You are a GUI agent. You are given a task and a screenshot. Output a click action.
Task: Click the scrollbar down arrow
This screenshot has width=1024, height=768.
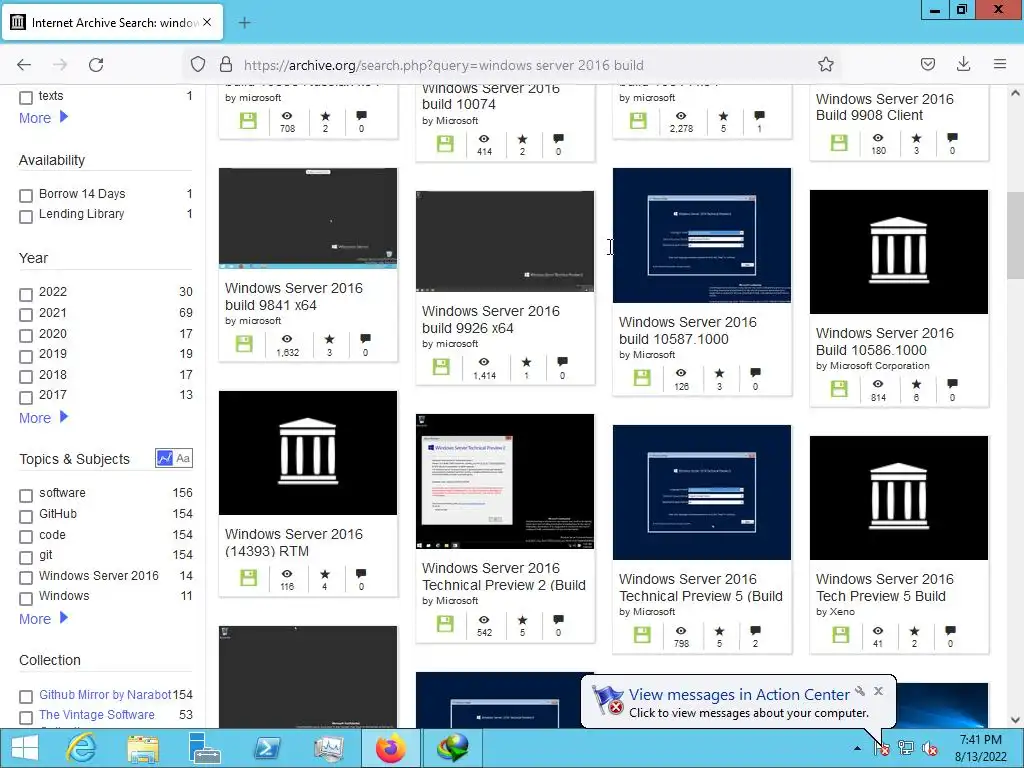click(1015, 720)
